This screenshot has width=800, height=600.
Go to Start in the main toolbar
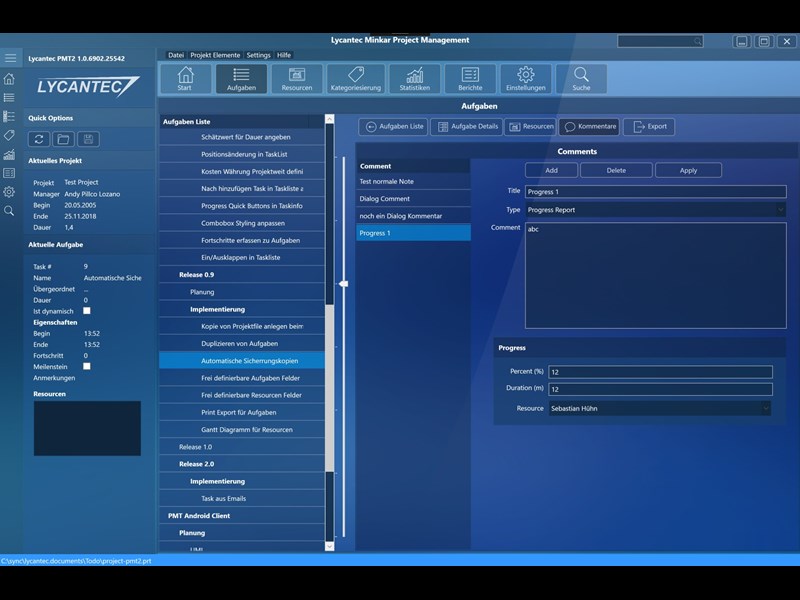(x=185, y=79)
